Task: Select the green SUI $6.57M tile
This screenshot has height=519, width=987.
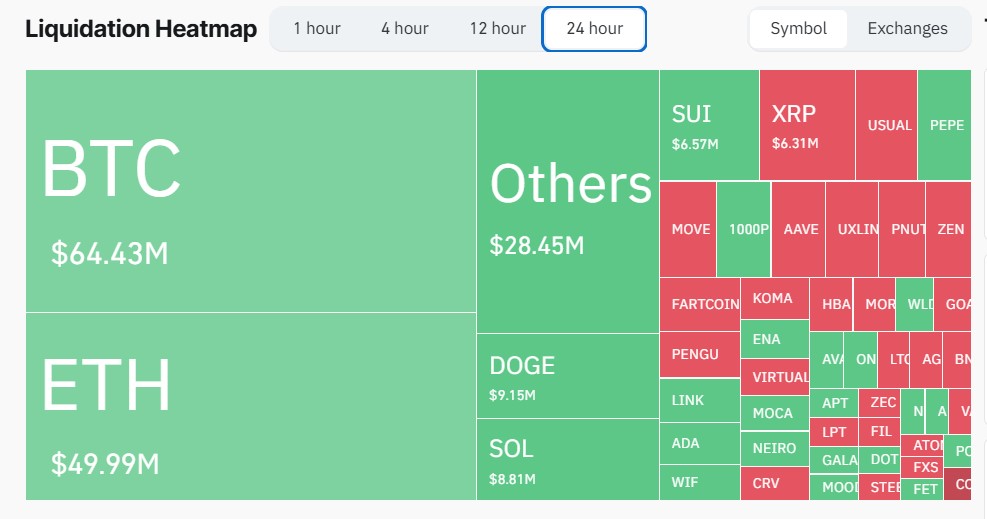Action: click(709, 125)
